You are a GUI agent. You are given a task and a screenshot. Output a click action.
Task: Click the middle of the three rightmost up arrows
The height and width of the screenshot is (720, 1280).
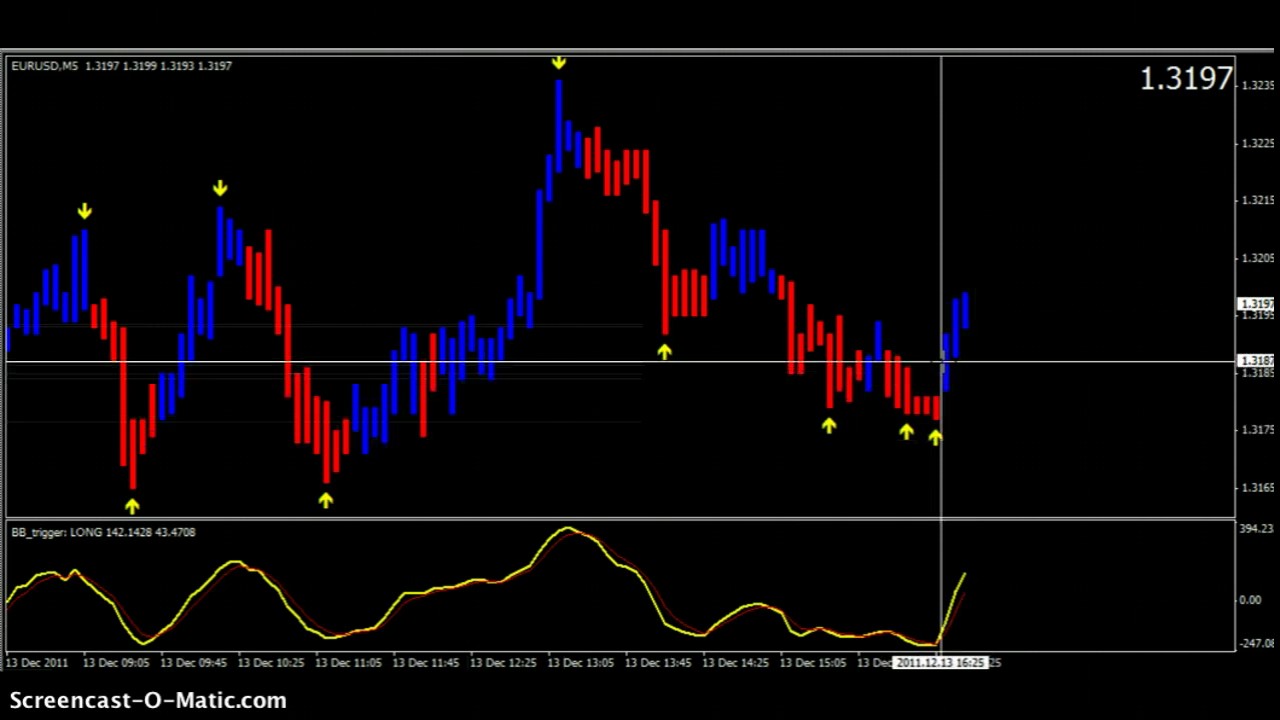(906, 431)
